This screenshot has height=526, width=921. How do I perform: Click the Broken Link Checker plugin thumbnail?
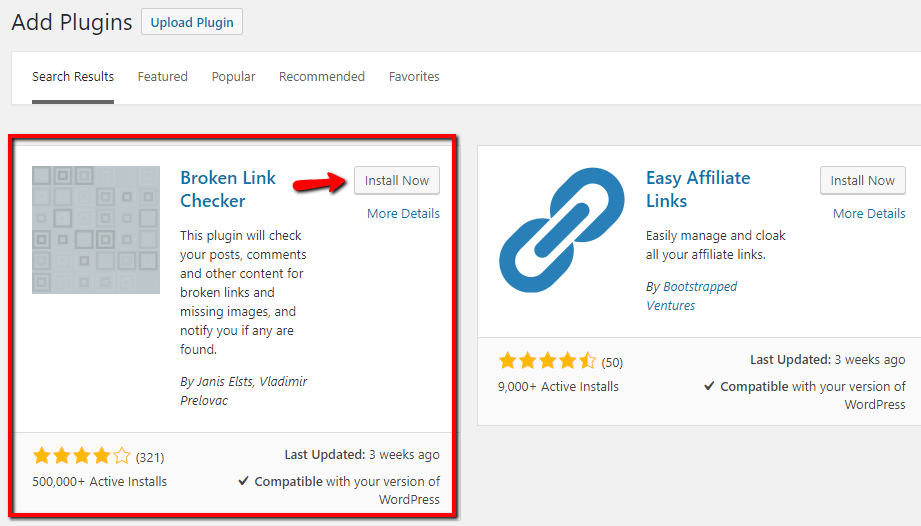pos(96,230)
